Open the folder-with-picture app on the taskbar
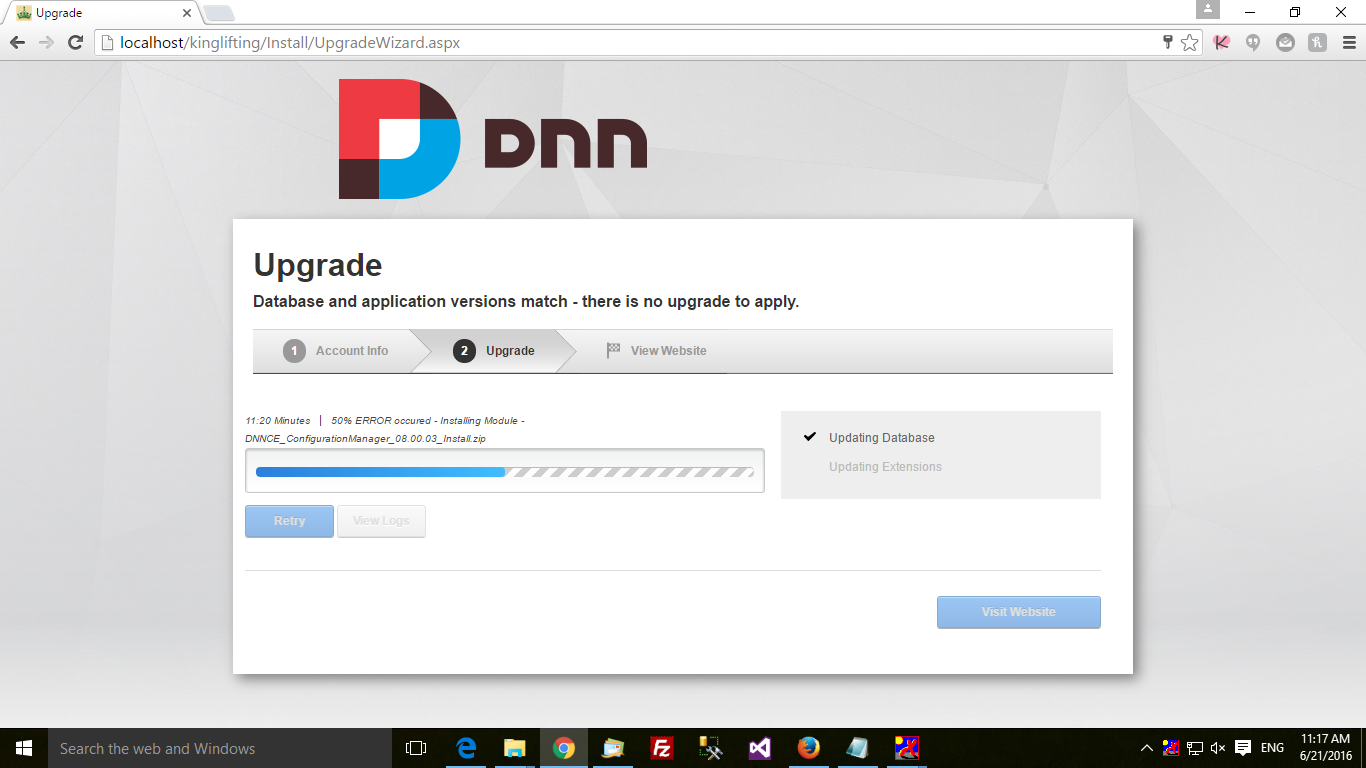The width and height of the screenshot is (1366, 768). (613, 748)
